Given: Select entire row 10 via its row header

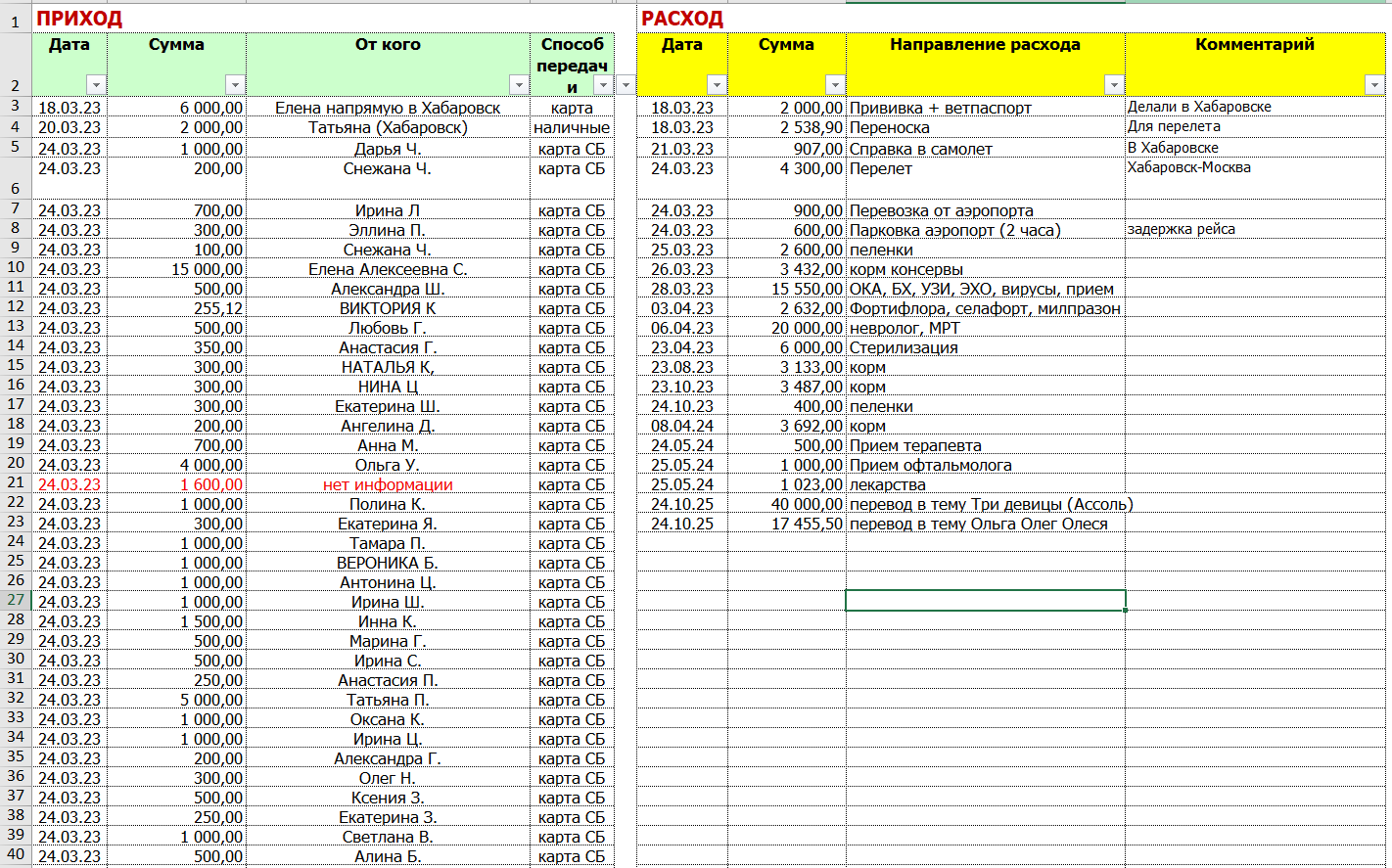Looking at the screenshot, I should click(15, 269).
